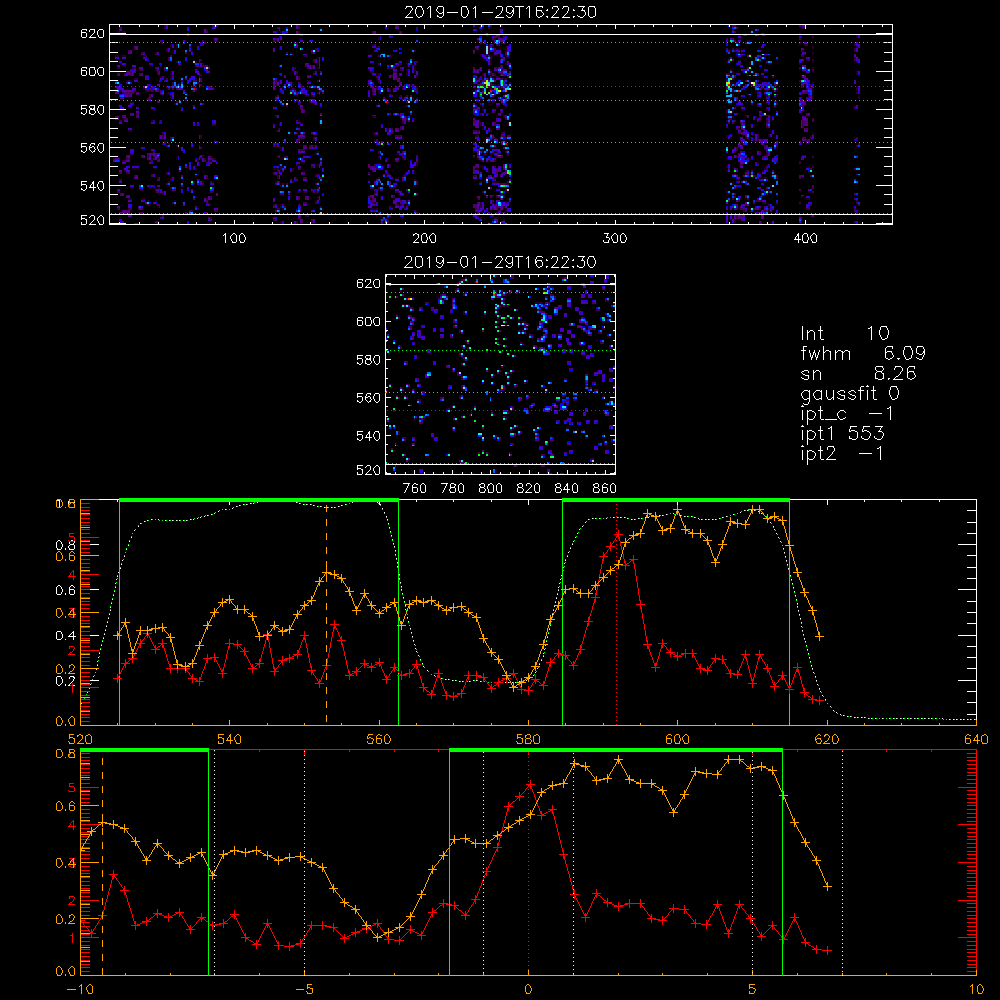Click x-axis label 580 of third plot
The width and height of the screenshot is (1000, 1000).
528,739
